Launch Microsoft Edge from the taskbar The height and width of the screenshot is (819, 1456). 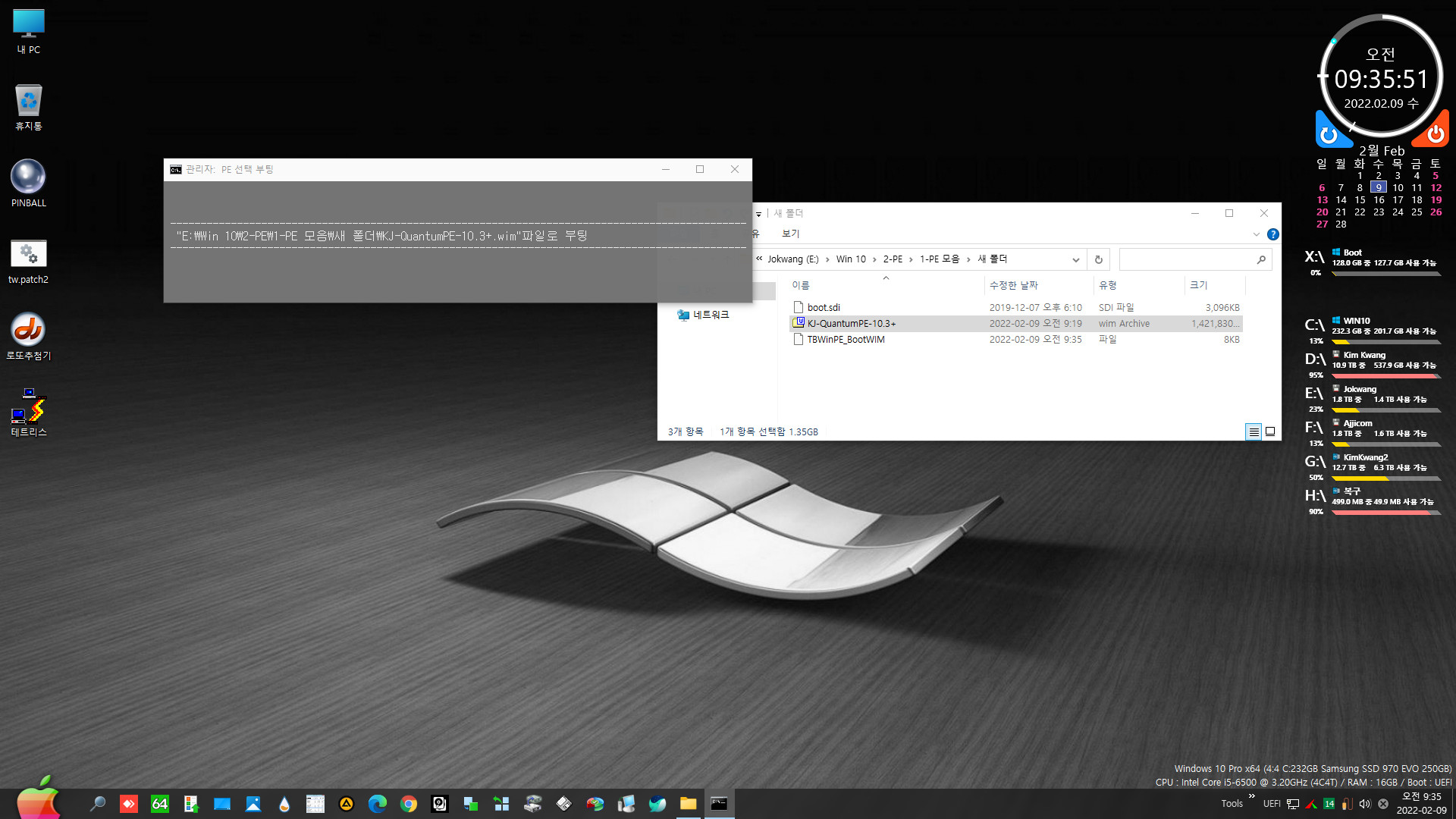[x=378, y=804]
